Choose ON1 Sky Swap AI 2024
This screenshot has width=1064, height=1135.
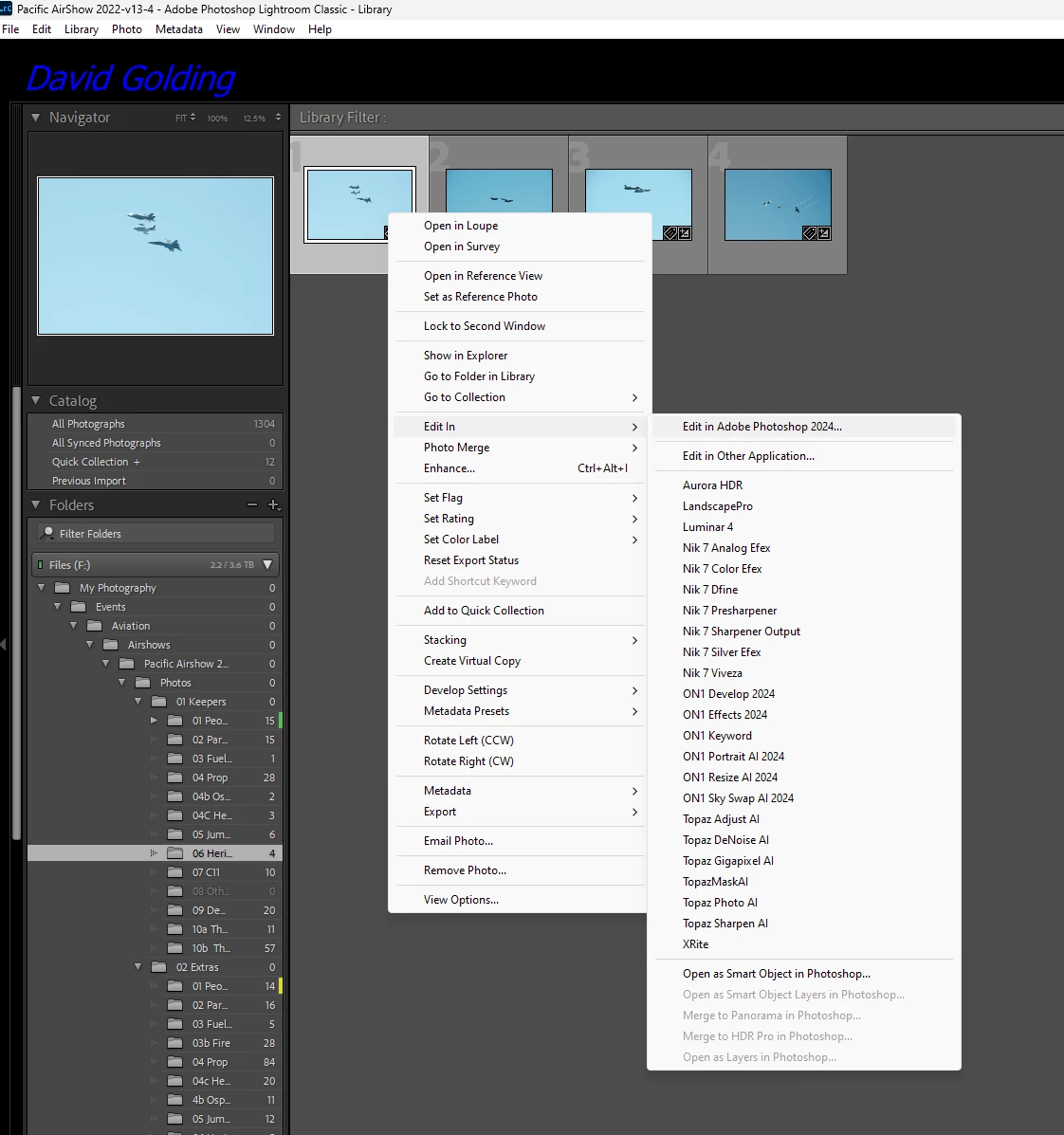[x=803, y=797]
